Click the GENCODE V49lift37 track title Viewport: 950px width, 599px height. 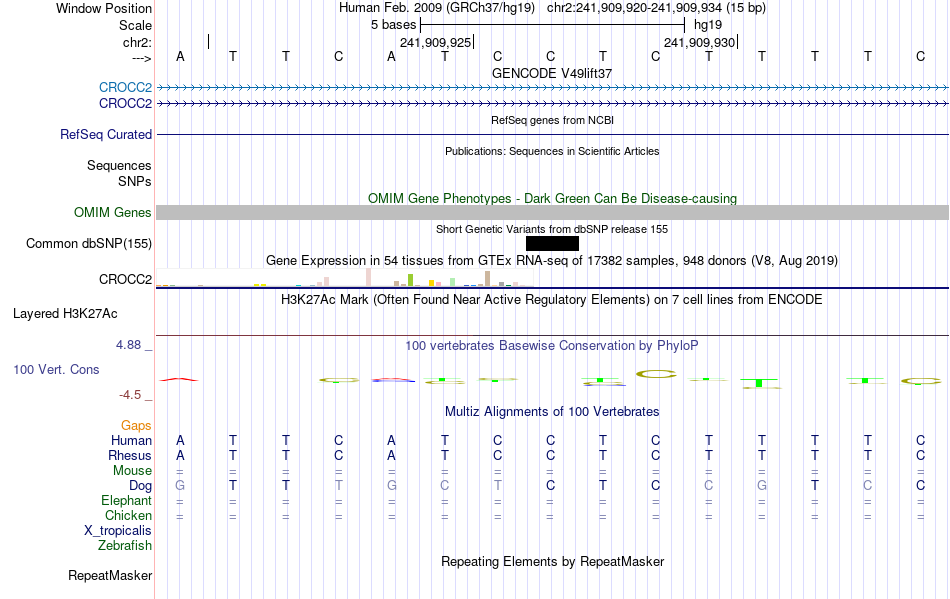[x=552, y=73]
